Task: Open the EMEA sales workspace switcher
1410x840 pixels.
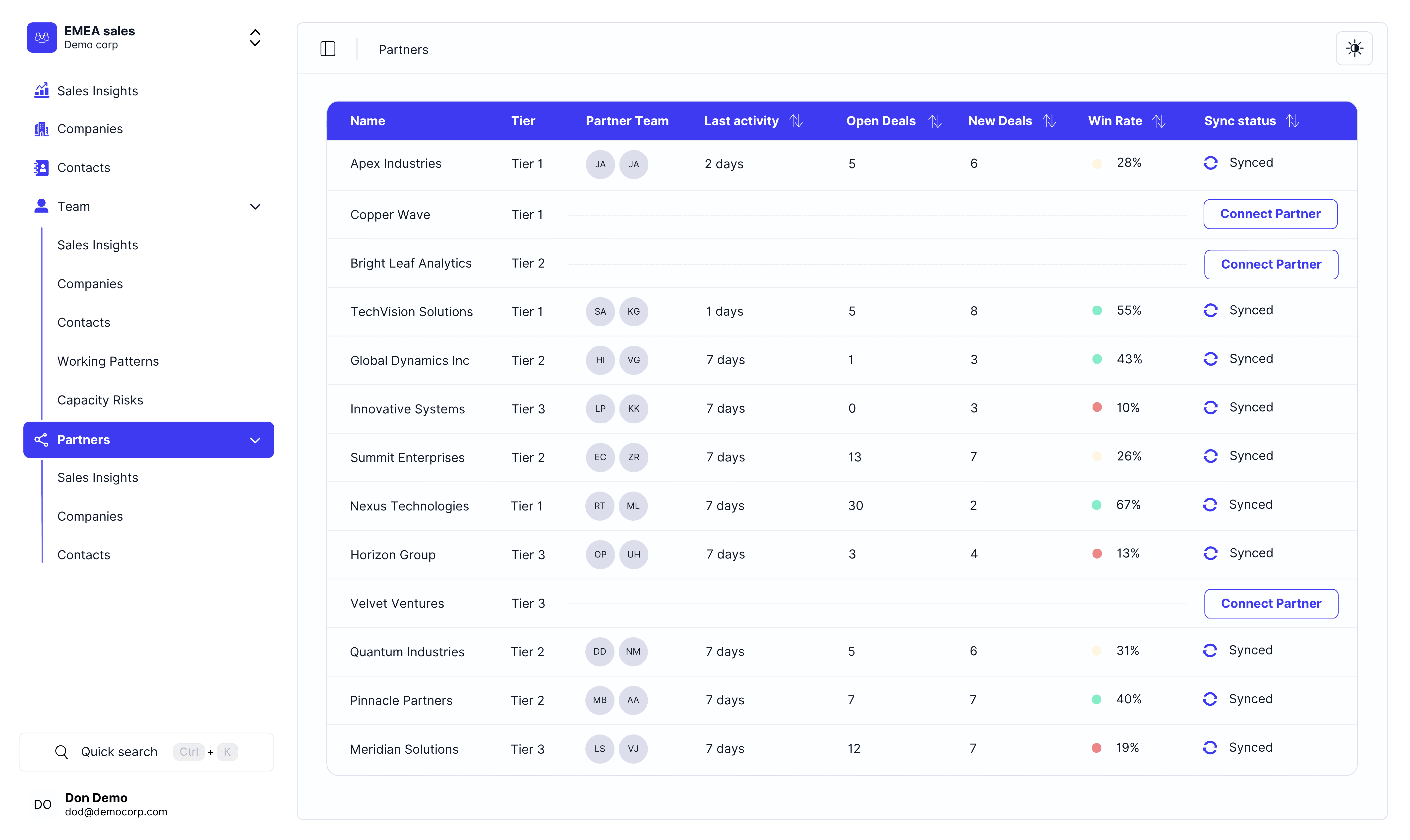Action: (255, 37)
